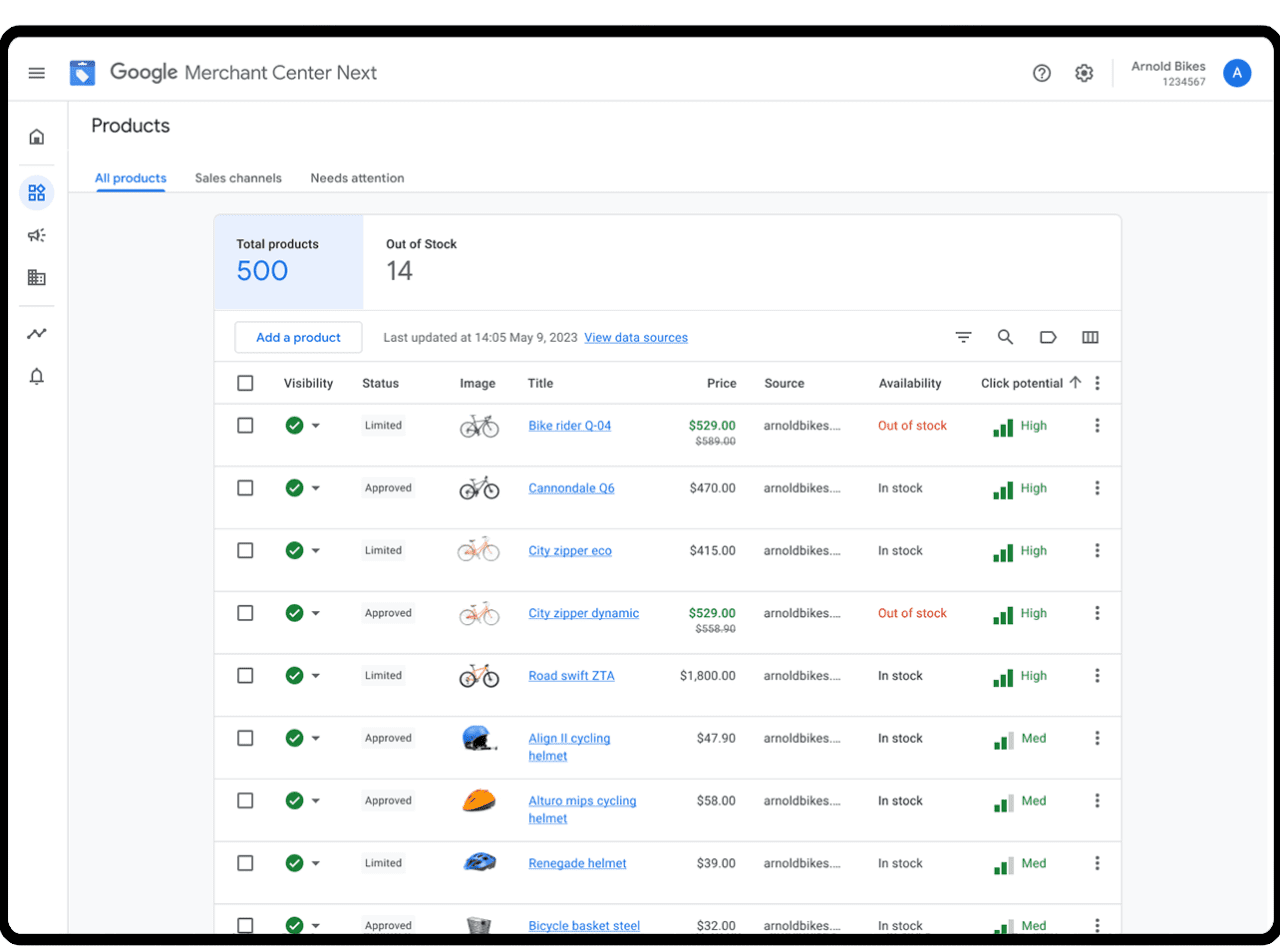Screen dimensions: 1280x946
Task: Click the Add a product button
Action: pyautogui.click(x=298, y=337)
